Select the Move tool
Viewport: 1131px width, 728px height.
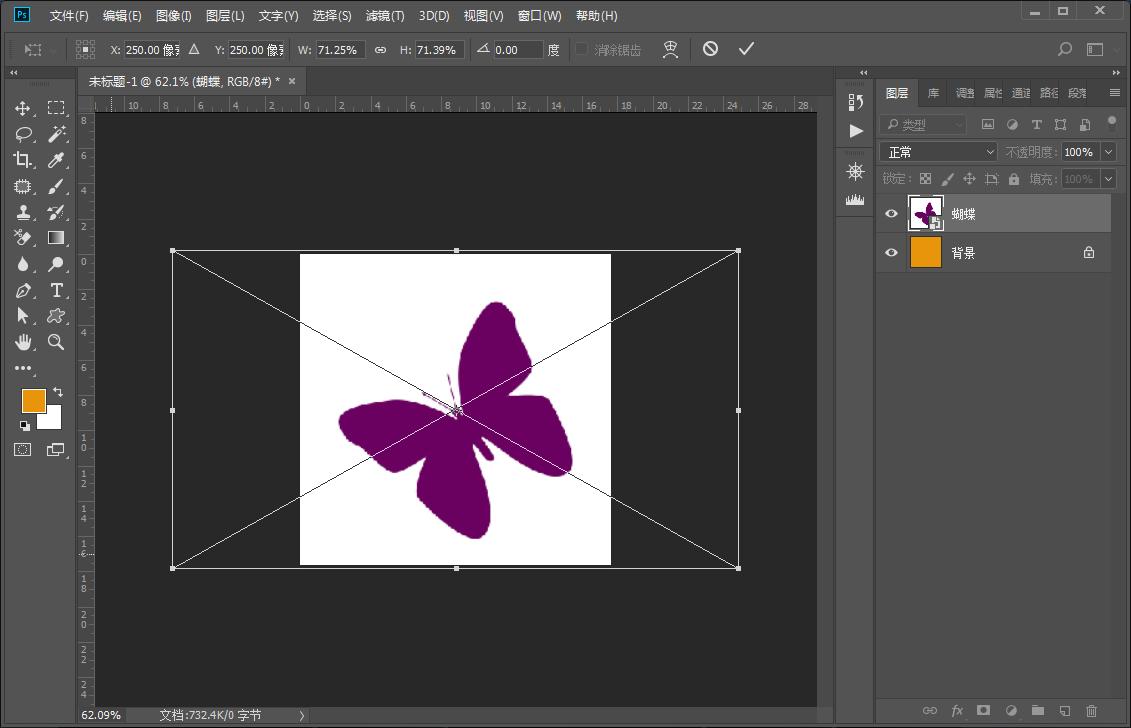(x=23, y=108)
